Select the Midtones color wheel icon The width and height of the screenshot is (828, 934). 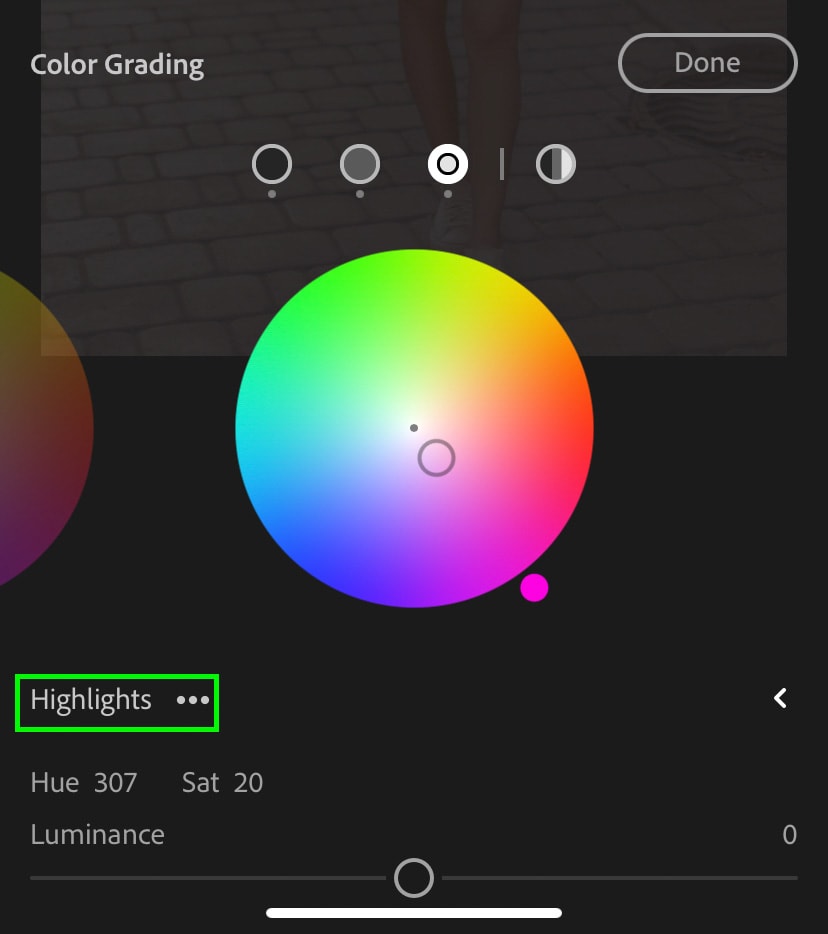coord(360,164)
